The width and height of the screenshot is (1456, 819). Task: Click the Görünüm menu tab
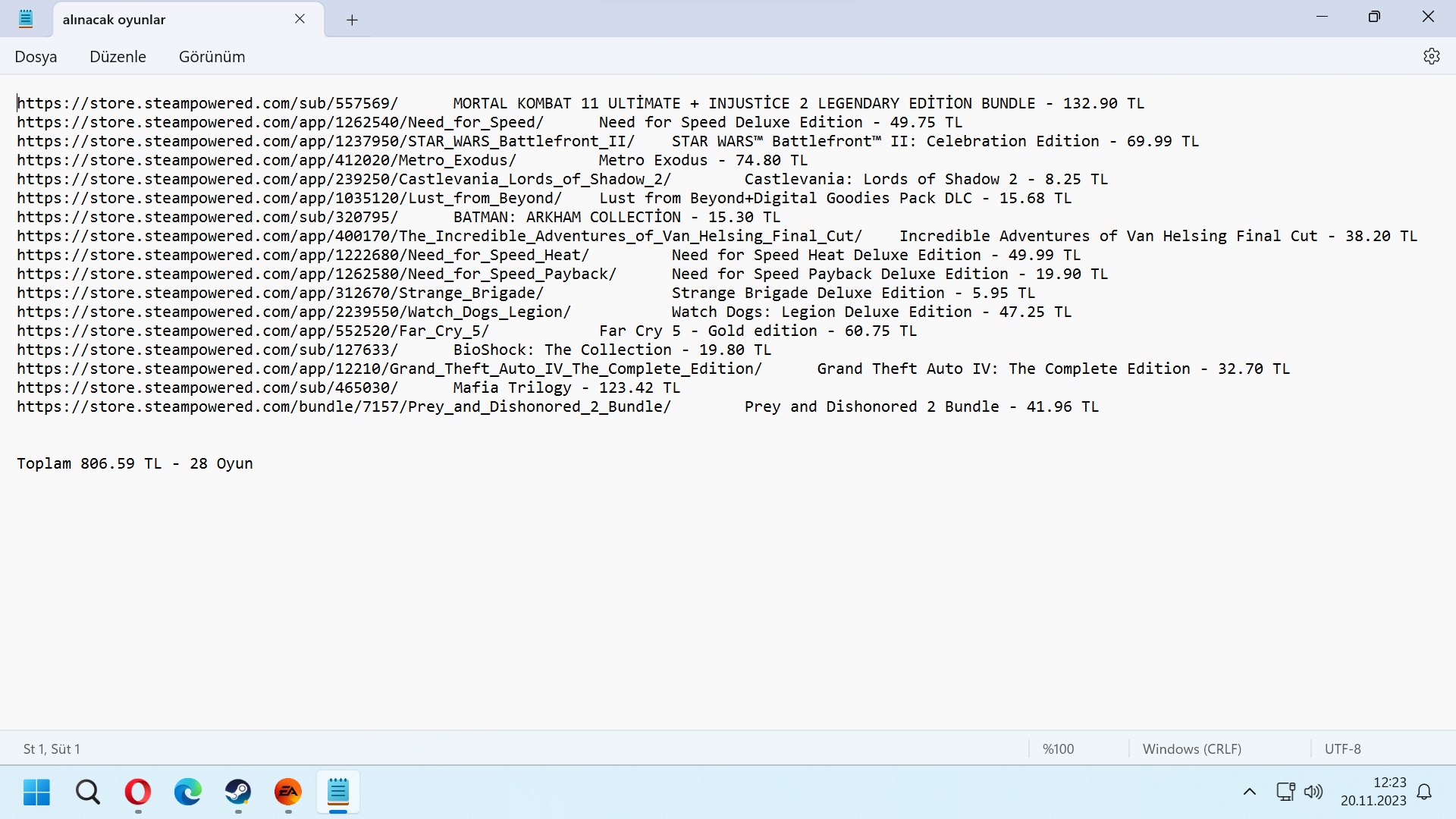click(212, 57)
